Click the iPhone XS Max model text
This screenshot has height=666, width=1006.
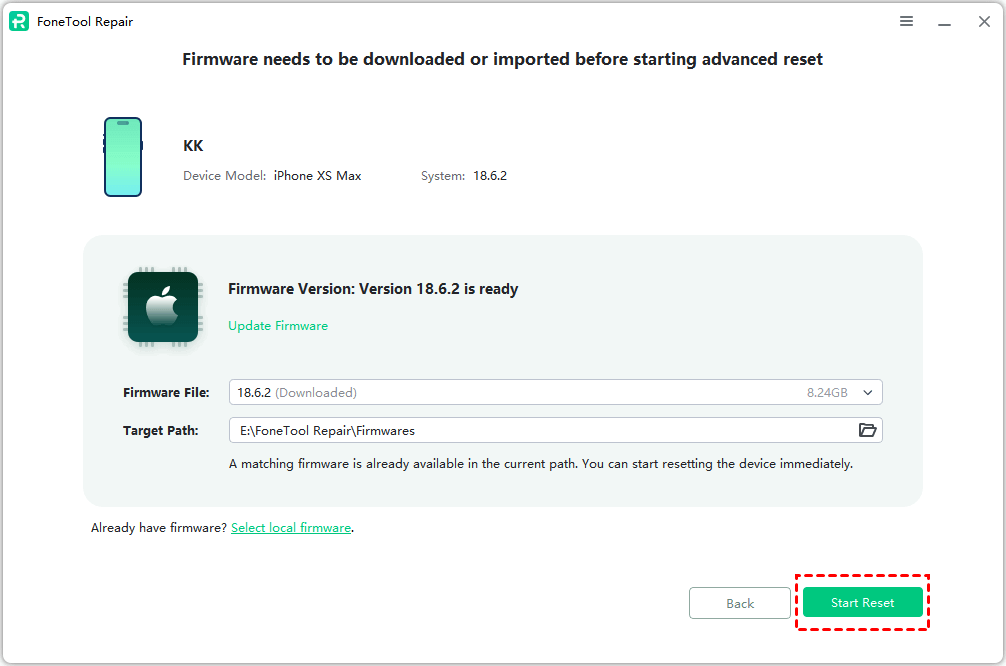(317, 176)
